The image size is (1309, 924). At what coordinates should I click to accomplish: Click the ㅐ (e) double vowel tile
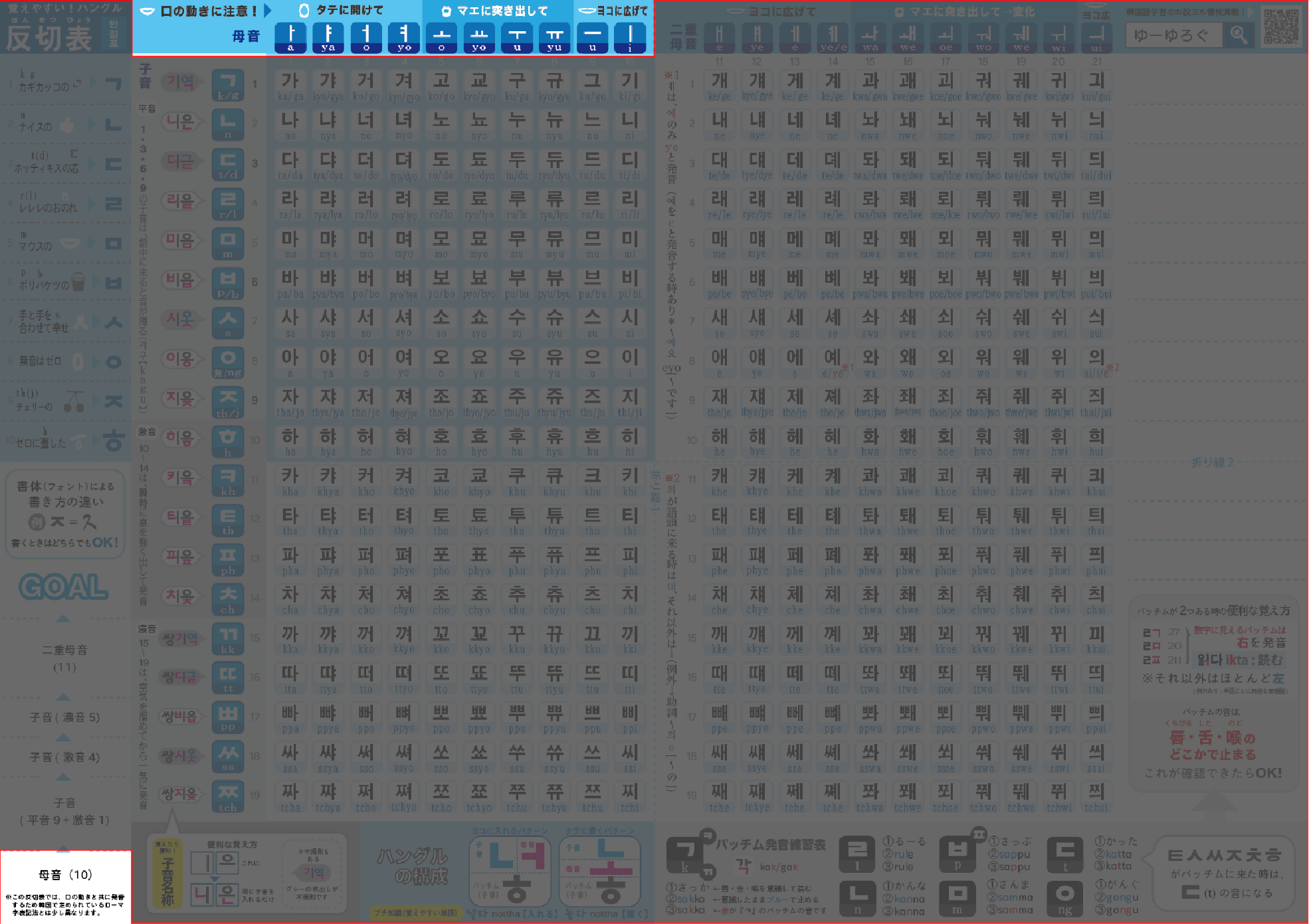click(x=720, y=38)
